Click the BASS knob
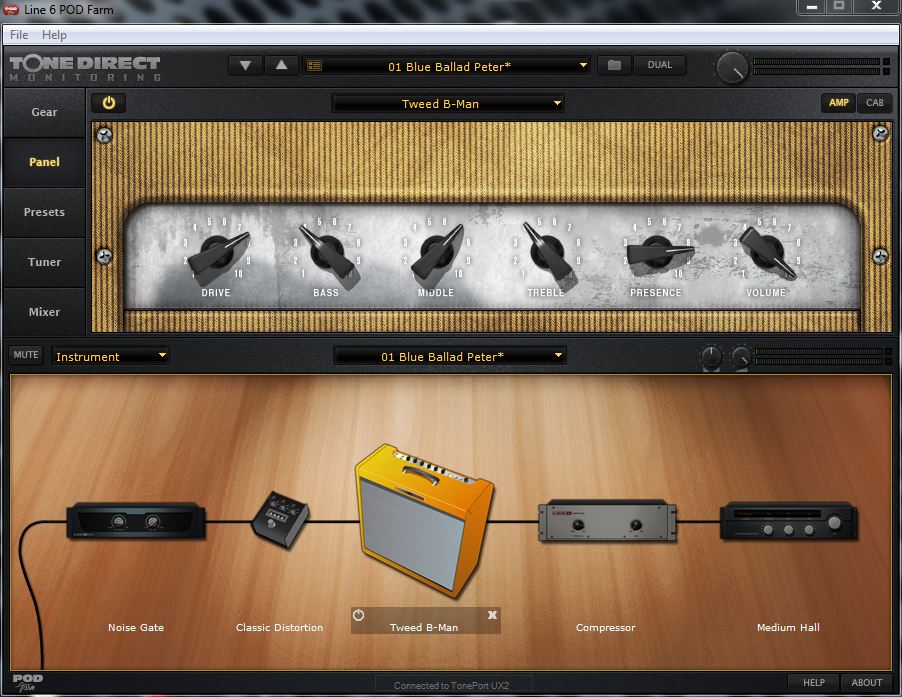This screenshot has width=902, height=697. click(x=327, y=253)
